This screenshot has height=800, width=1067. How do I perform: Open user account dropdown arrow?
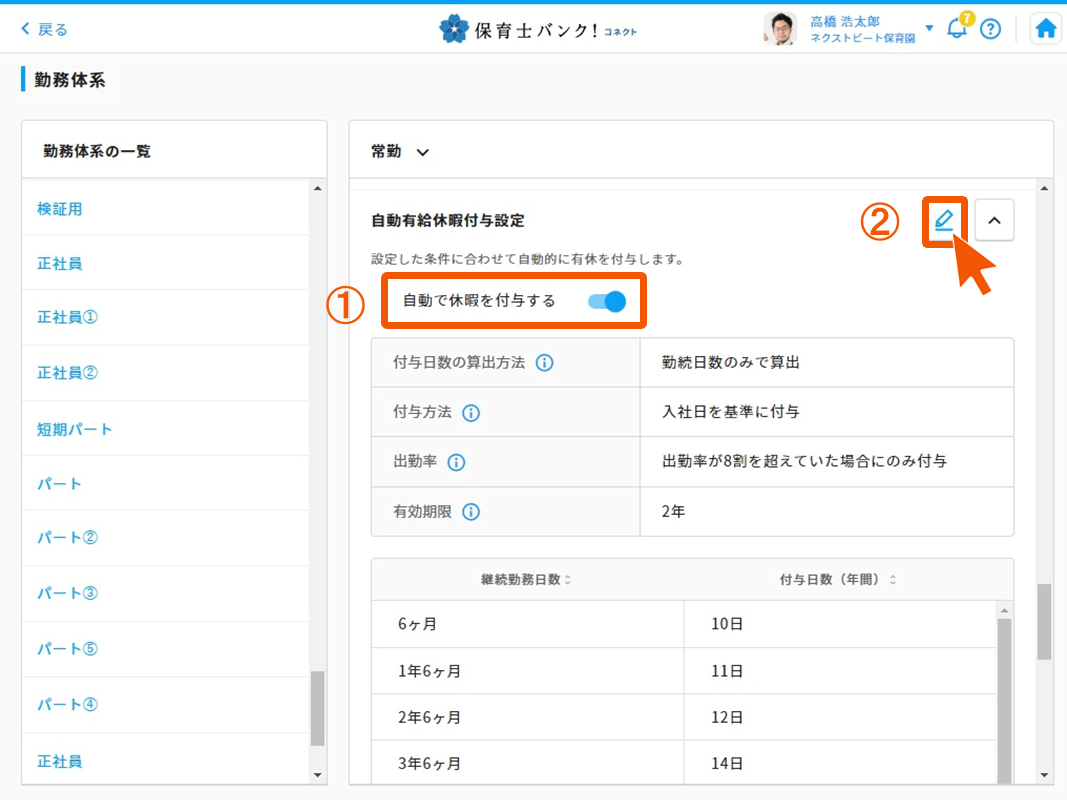[929, 28]
